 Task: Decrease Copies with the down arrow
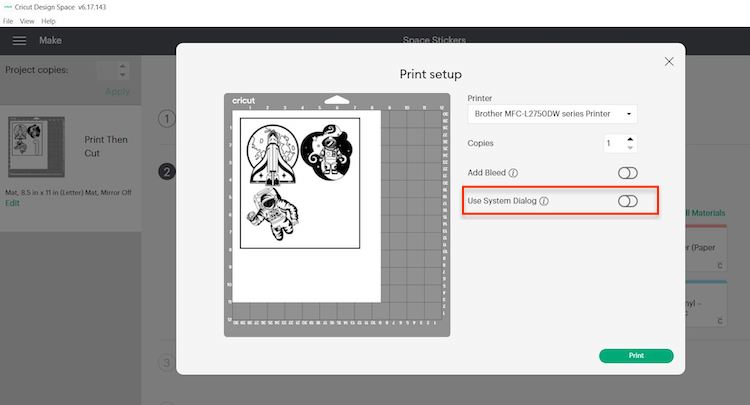[630, 148]
